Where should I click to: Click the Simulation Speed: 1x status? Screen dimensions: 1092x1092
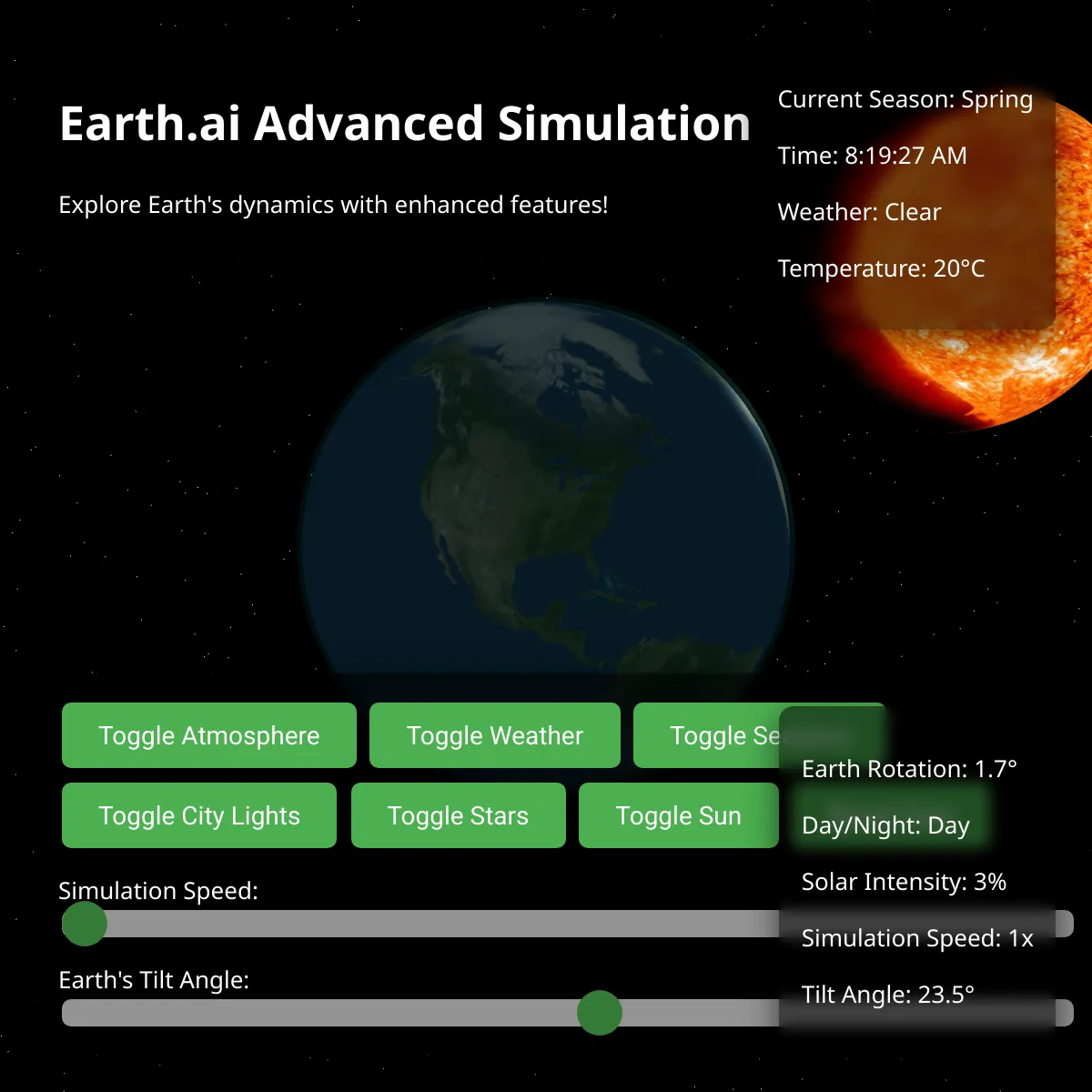click(x=916, y=938)
